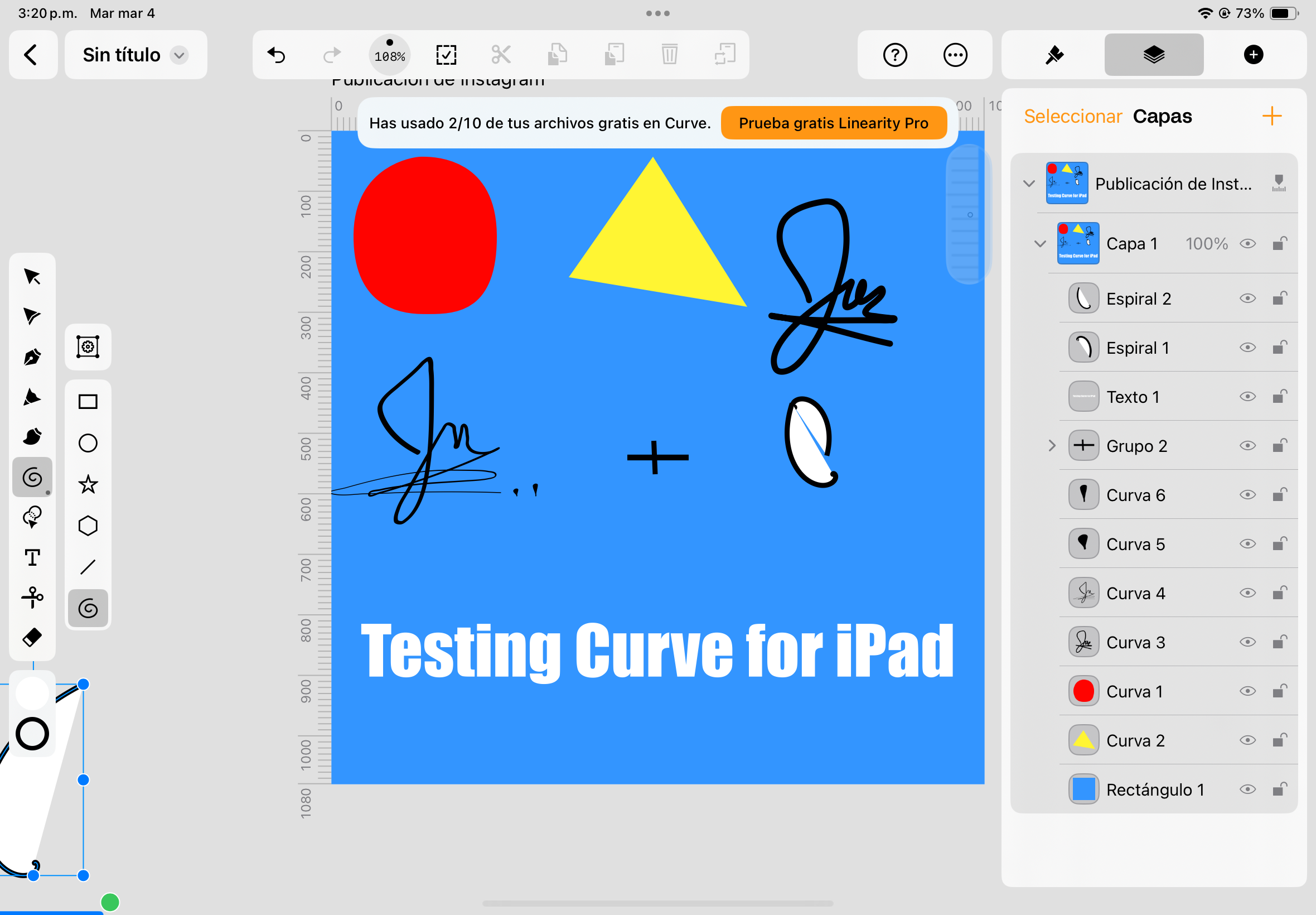Screen dimensions: 1316x915
Task: Add a new layer with orange plus
Action: pyautogui.click(x=1272, y=117)
